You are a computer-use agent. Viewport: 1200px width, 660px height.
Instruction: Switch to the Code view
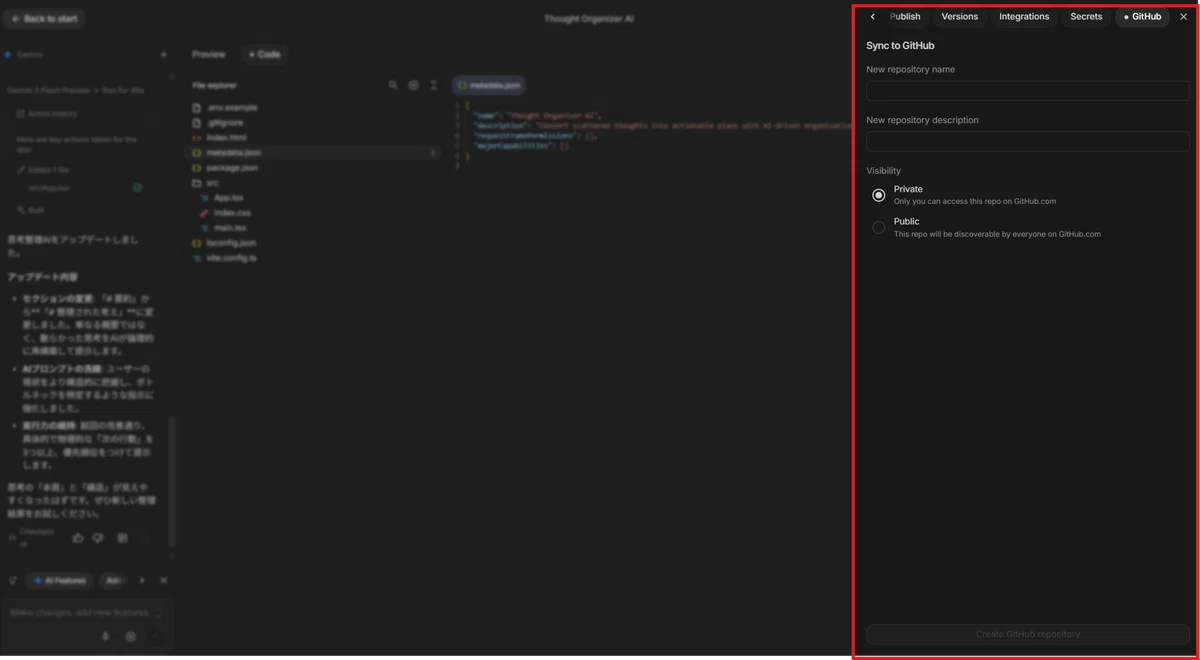[265, 54]
